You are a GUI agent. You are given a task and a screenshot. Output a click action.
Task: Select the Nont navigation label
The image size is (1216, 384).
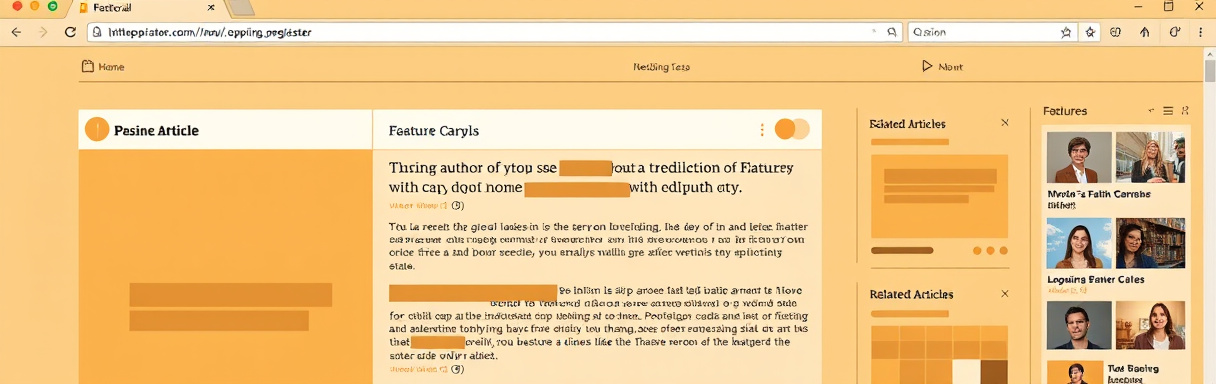pyautogui.click(x=950, y=67)
